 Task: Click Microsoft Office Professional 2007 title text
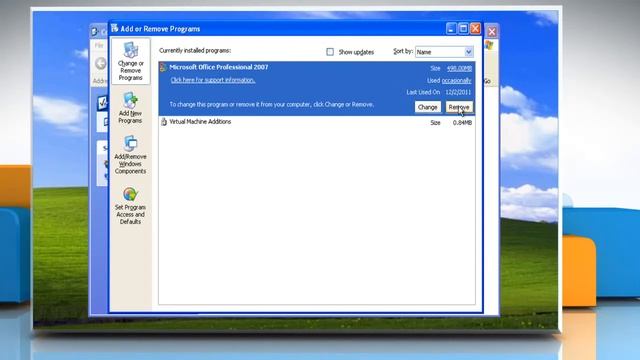(x=219, y=67)
